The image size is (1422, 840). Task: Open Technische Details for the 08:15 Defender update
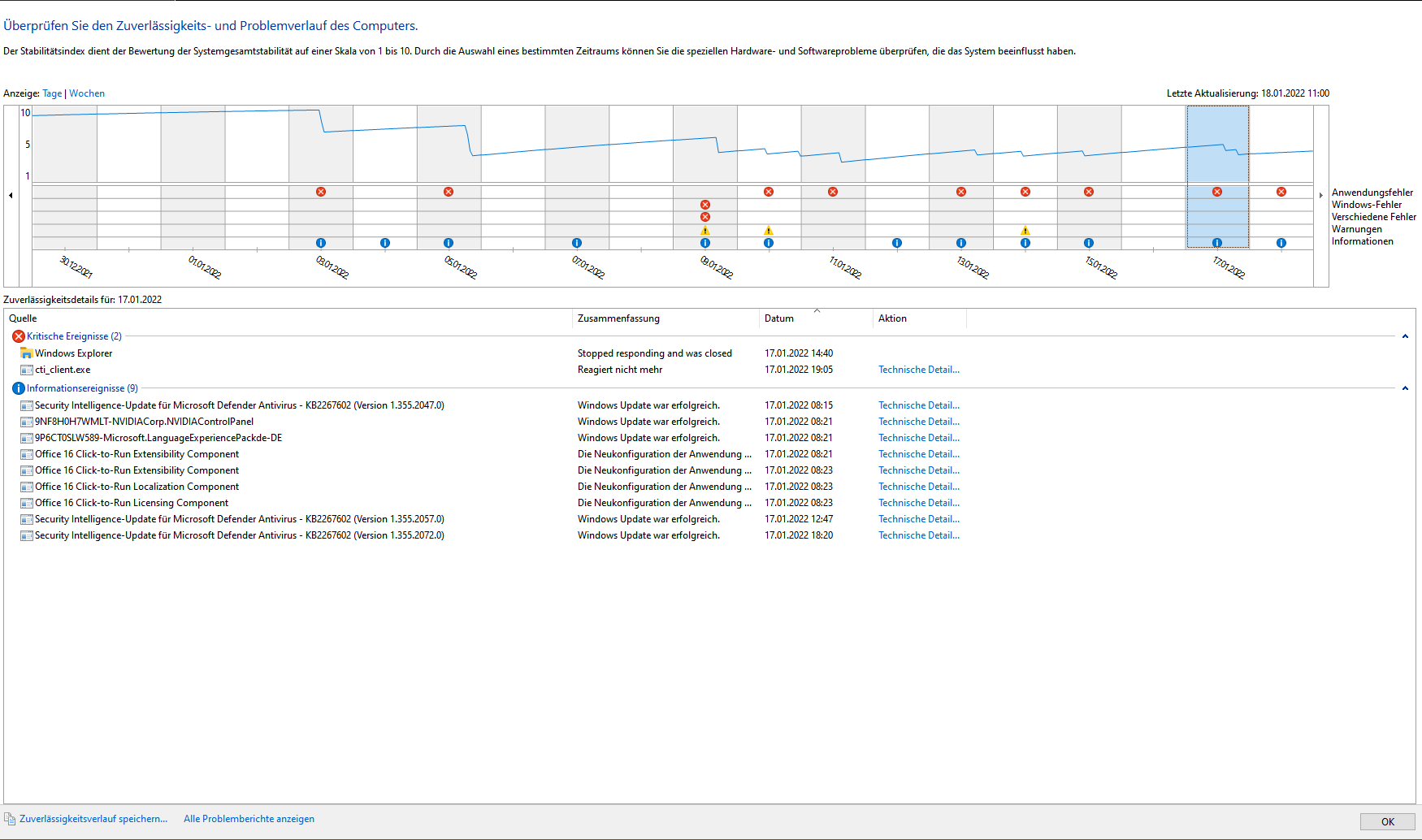(919, 405)
